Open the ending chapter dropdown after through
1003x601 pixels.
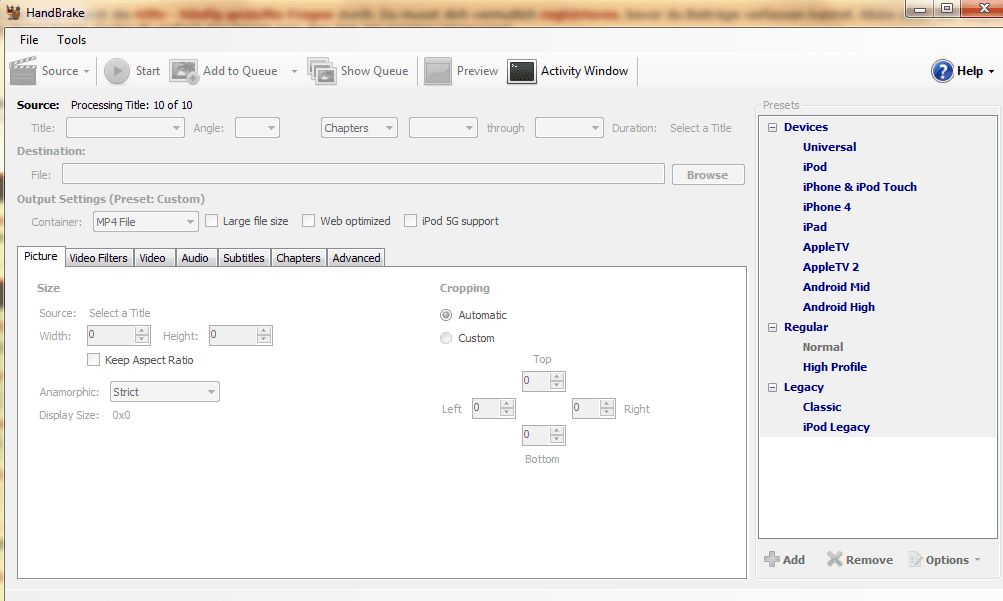[x=569, y=128]
